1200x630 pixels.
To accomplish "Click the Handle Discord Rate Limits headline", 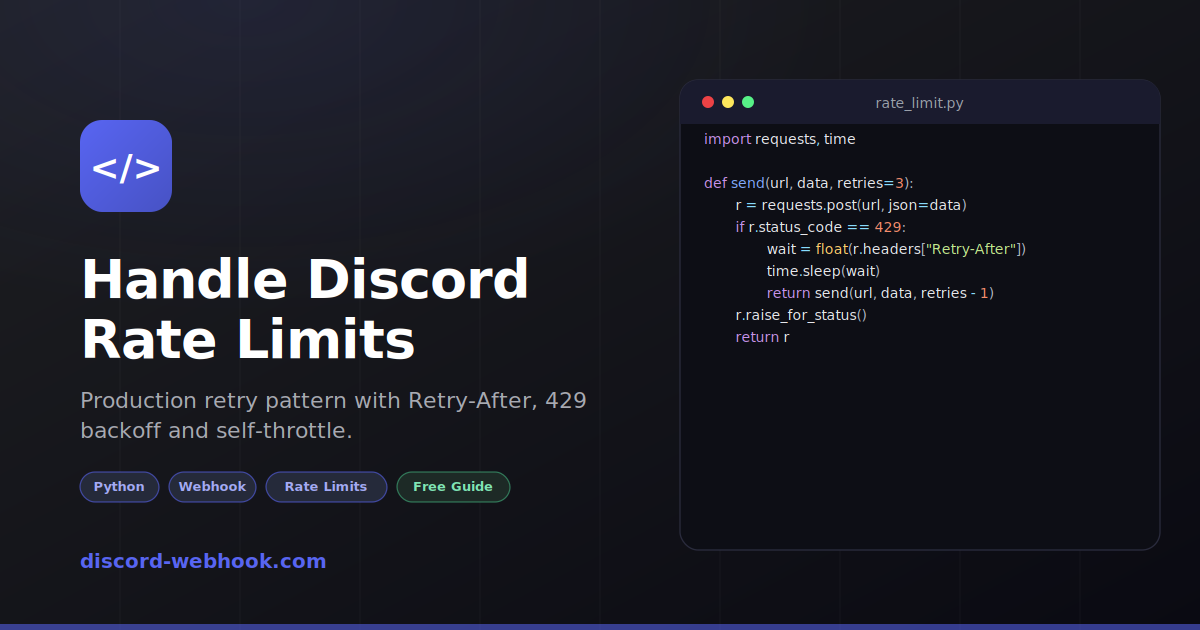I will coord(305,310).
